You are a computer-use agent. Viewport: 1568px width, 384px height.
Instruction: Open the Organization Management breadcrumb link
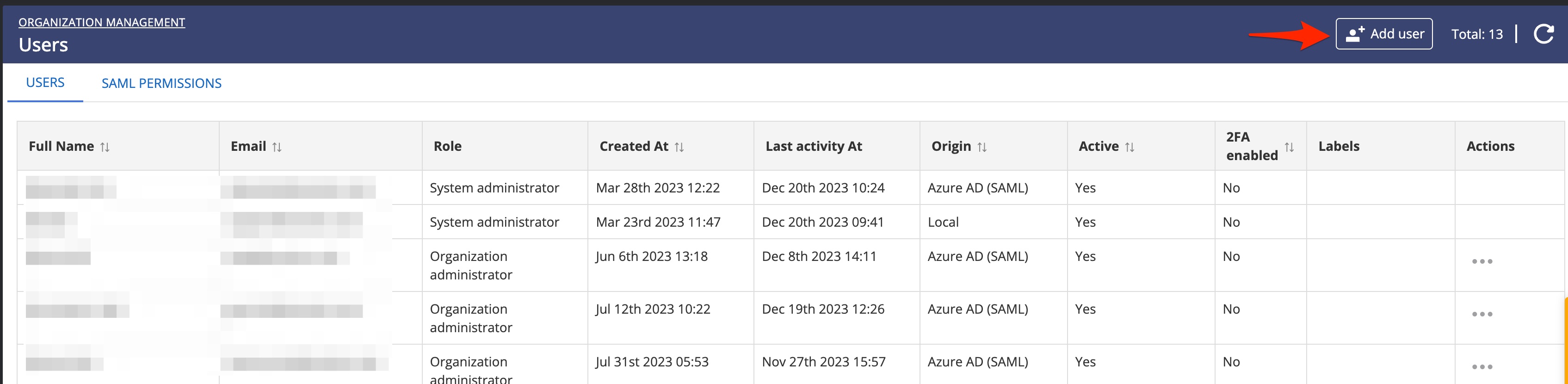coord(102,23)
